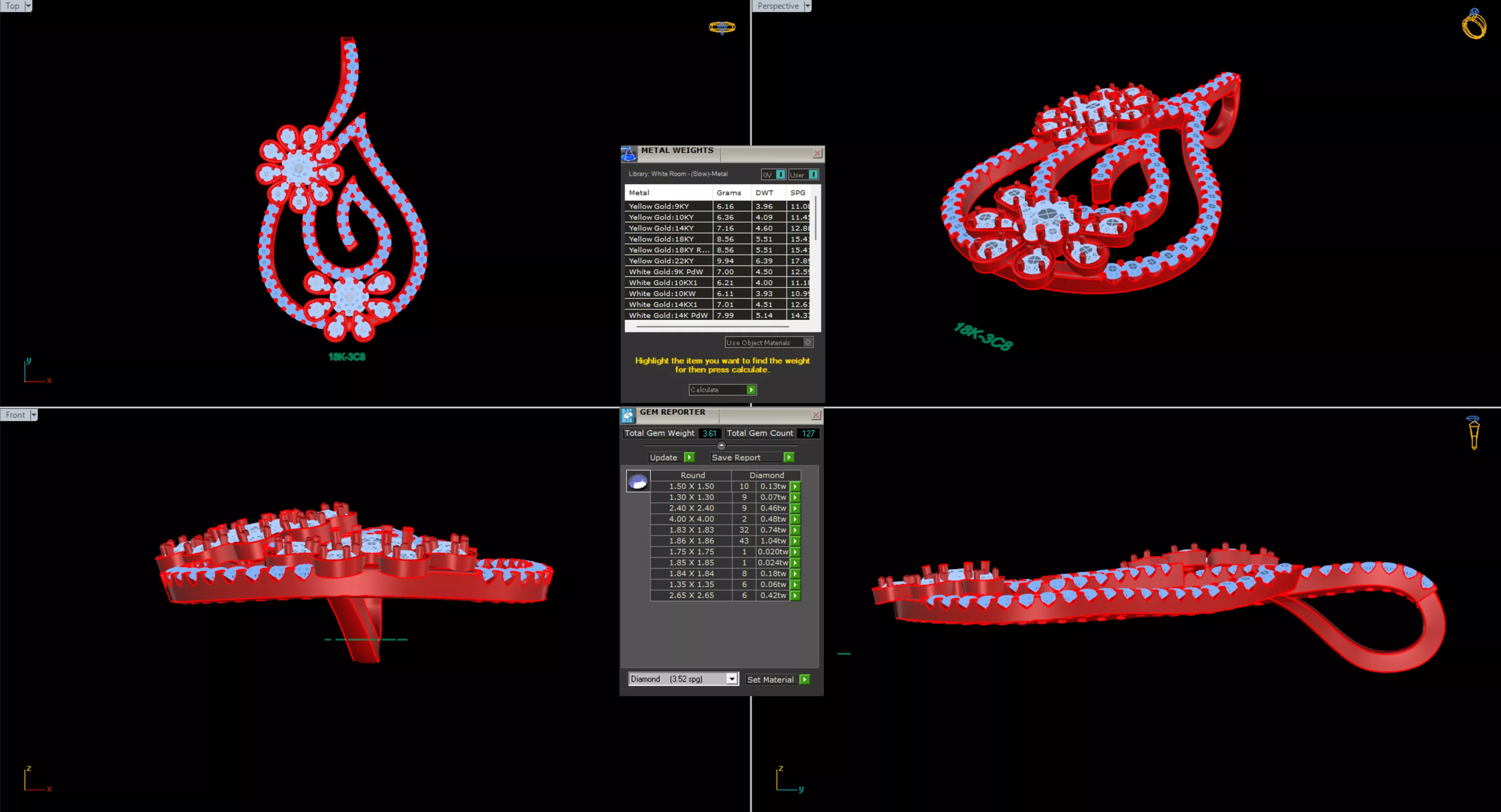Click Update in Gem Reporter
Screen dimensions: 1501x812
pos(671,457)
